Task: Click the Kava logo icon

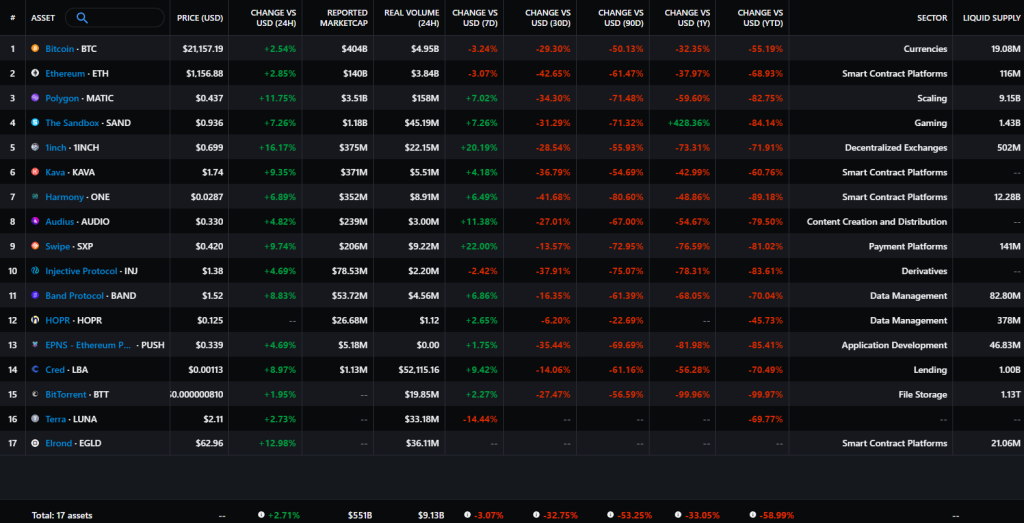Action: pyautogui.click(x=35, y=172)
